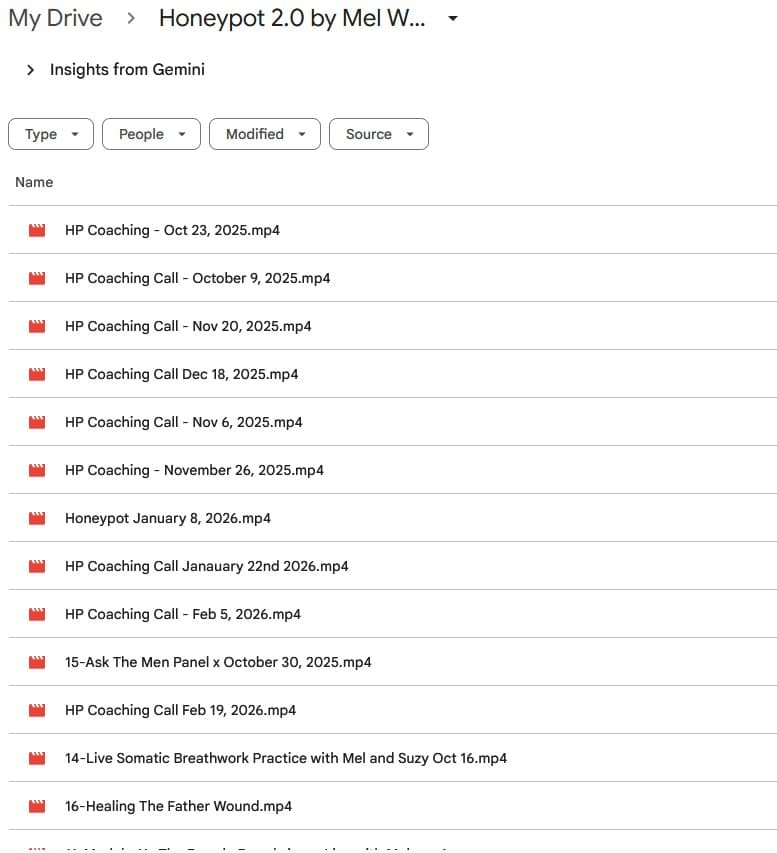This screenshot has height=853, width=777.
Task: Select HP Coaching Call - Nov 20, 2025.mp4
Action: pos(188,326)
